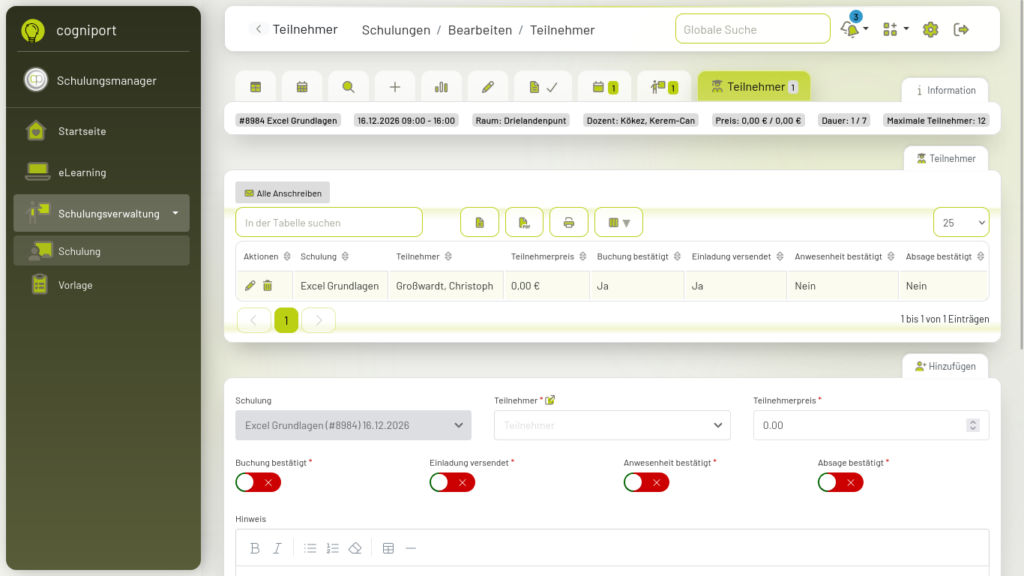Click Alle Anschreiben button

click(x=283, y=193)
